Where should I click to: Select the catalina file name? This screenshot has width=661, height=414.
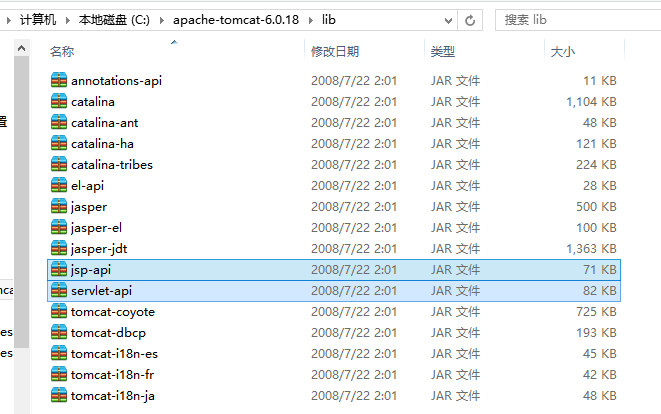pos(93,102)
